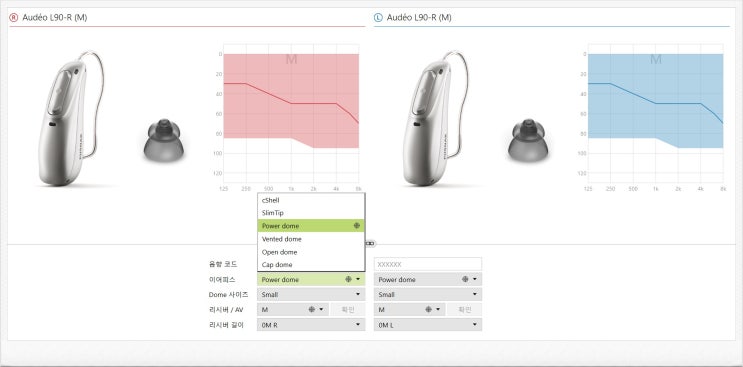Click recommended icon in left receiver field
Image resolution: width=743 pixels, height=367 pixels.
click(429, 310)
